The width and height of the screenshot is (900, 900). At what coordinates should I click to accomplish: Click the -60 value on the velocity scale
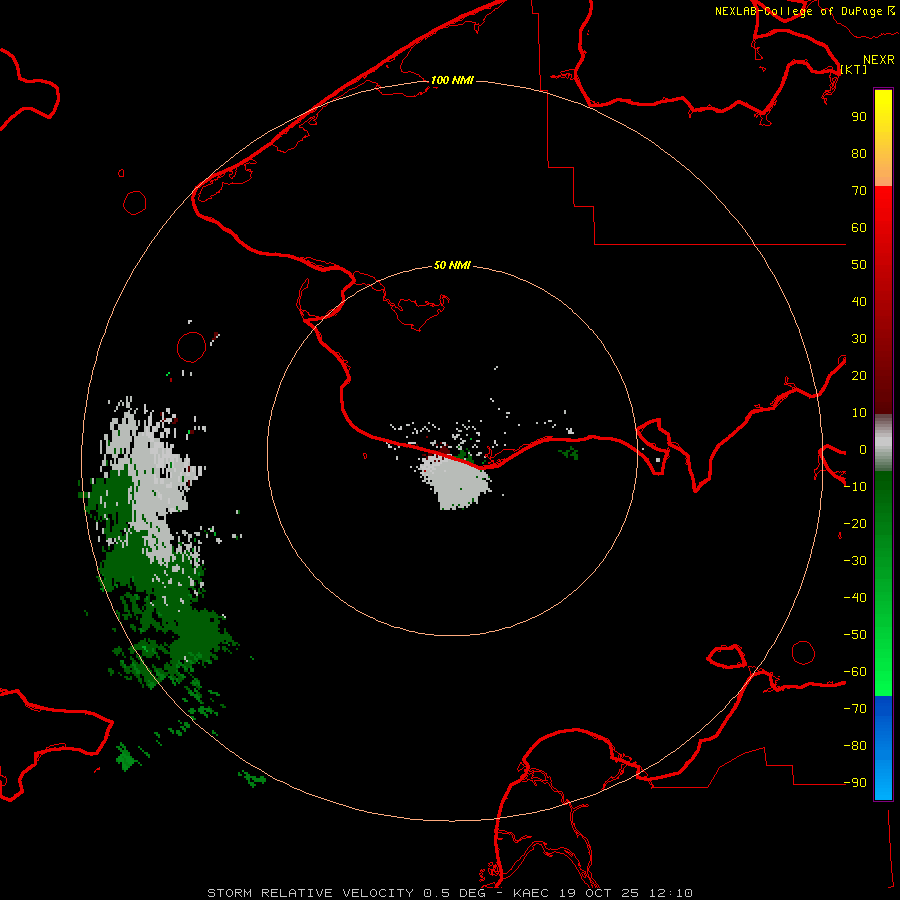[x=855, y=672]
